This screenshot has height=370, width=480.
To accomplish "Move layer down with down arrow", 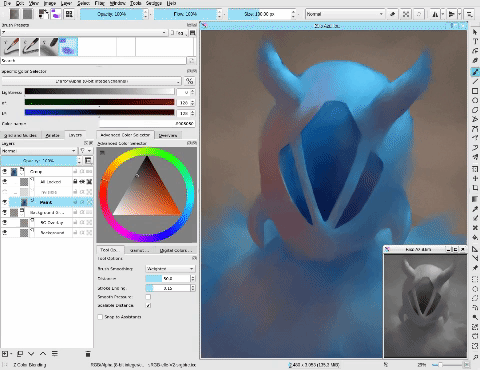I will click(31, 354).
